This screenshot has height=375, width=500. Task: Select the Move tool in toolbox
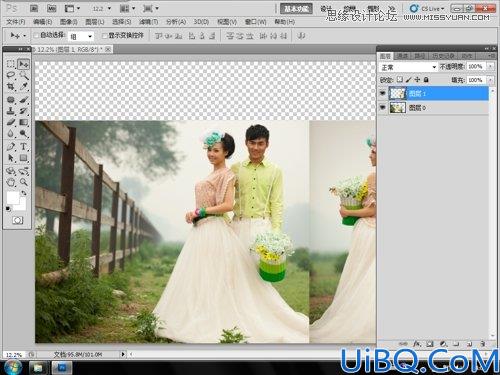pos(23,63)
